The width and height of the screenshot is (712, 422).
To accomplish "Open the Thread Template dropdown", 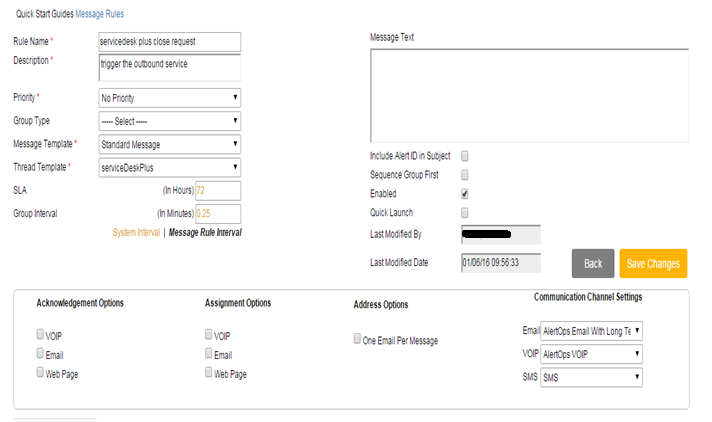I will [169, 168].
